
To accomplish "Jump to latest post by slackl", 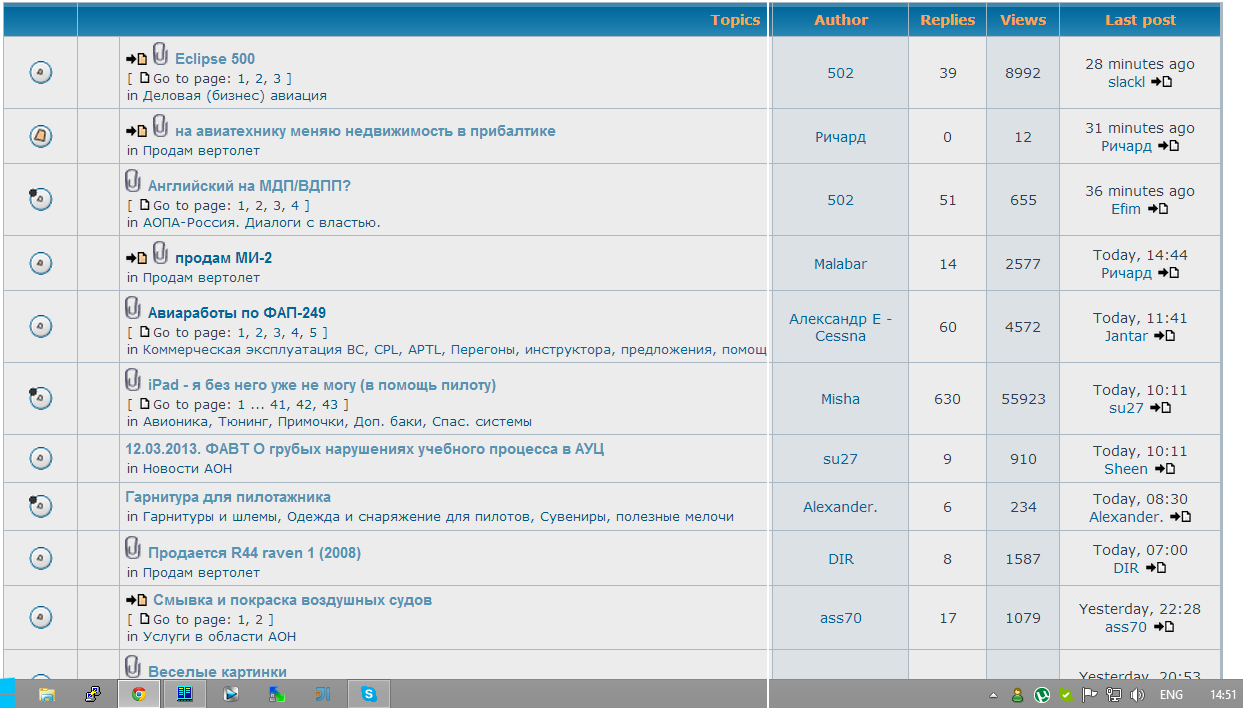I will pyautogui.click(x=1161, y=82).
